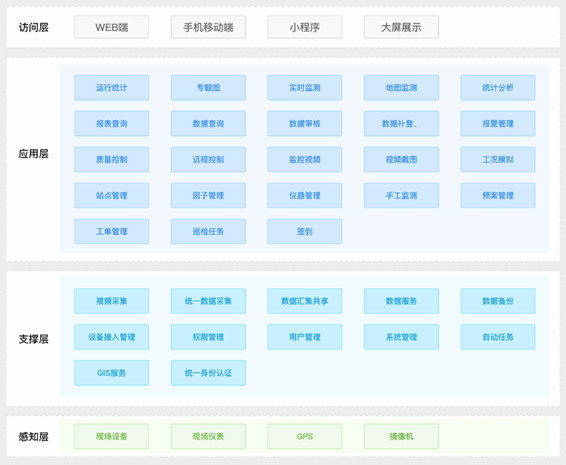Select the 签到 module
Viewport: 566px width, 465px height.
[305, 231]
